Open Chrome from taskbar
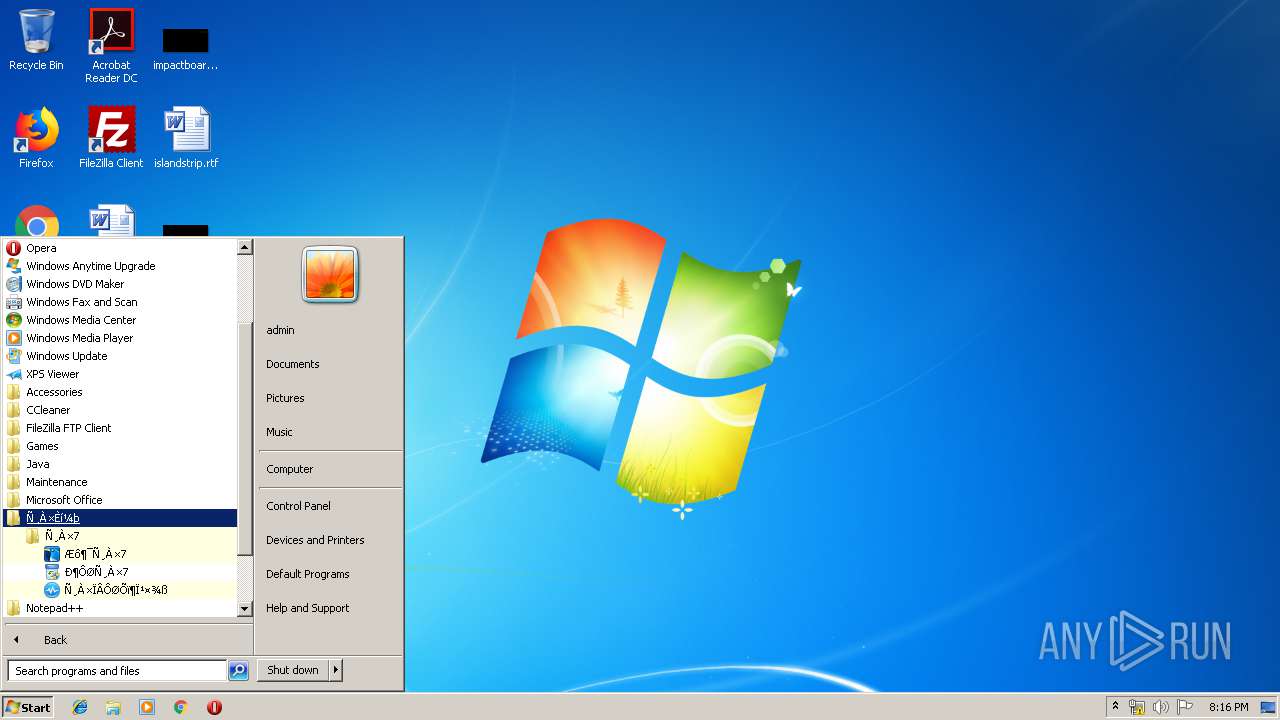 [181, 707]
